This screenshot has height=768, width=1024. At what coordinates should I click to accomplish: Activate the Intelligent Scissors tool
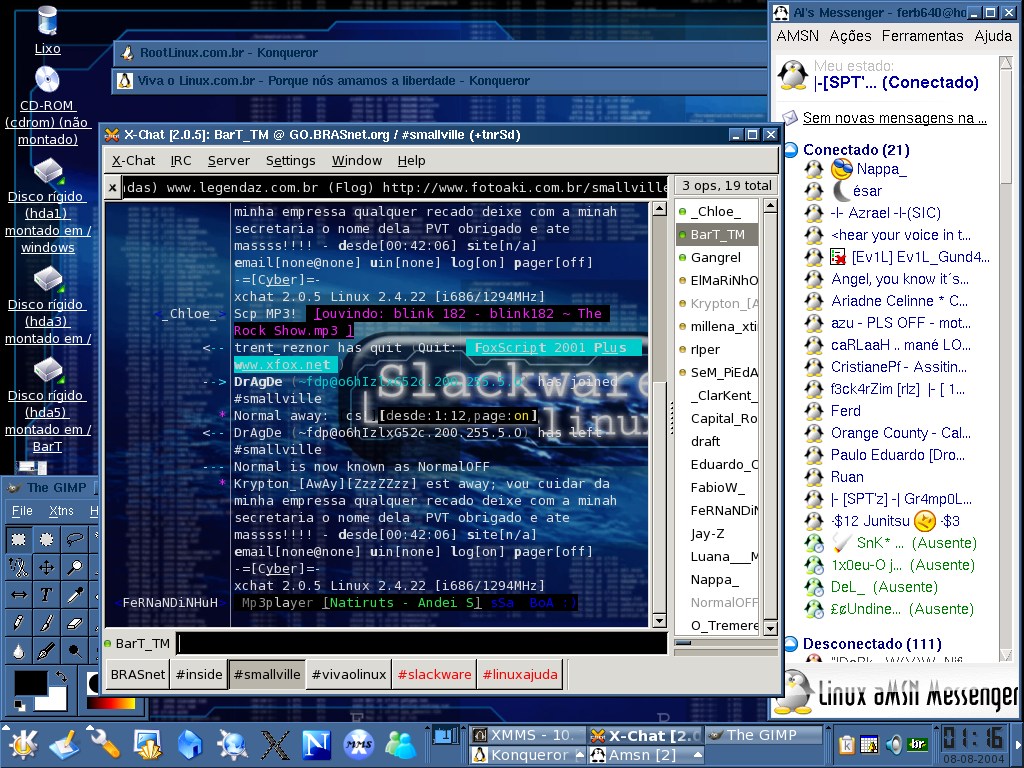pyautogui.click(x=18, y=567)
